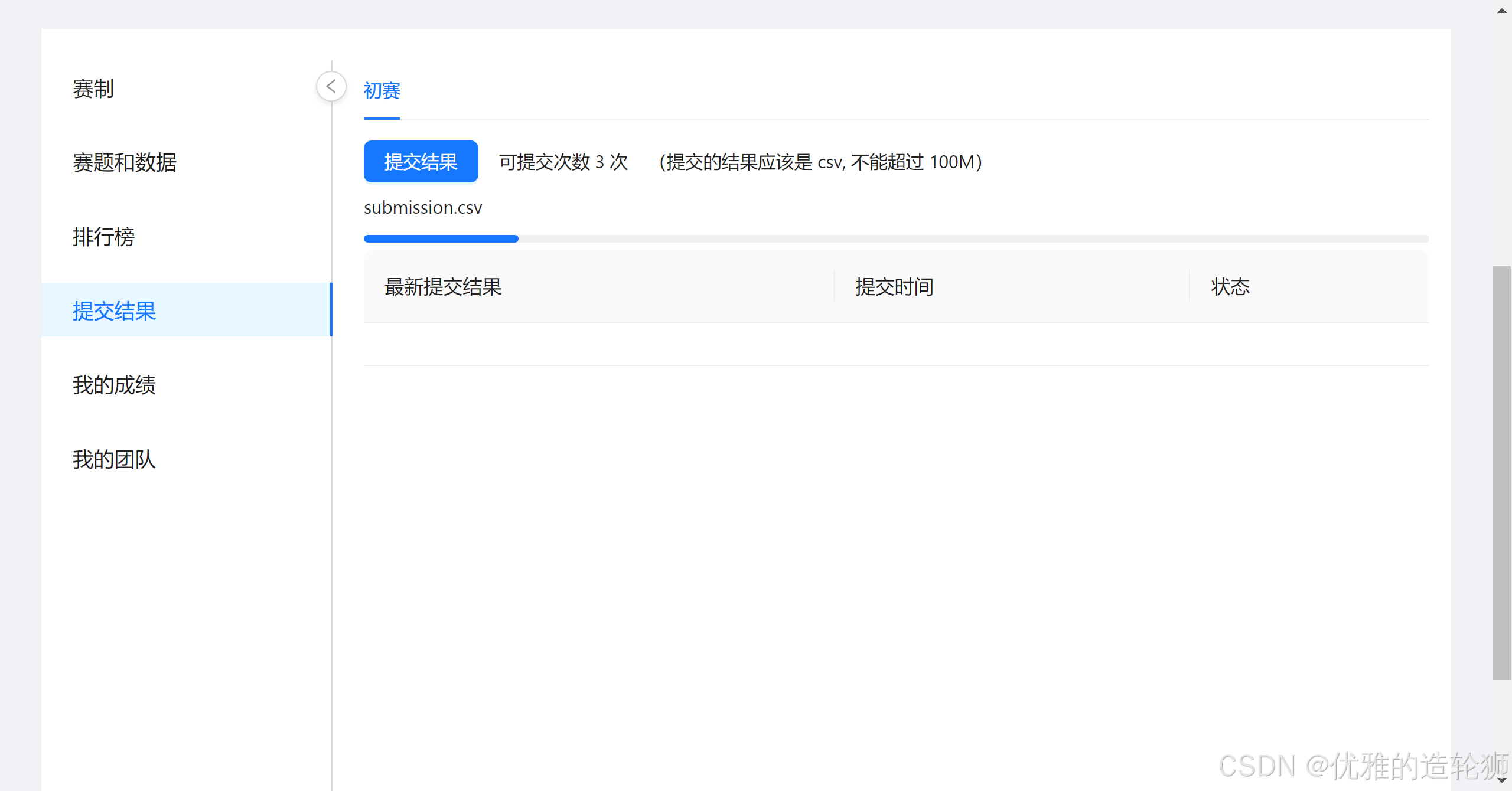Click the blue 提交结果 upload button

421,162
